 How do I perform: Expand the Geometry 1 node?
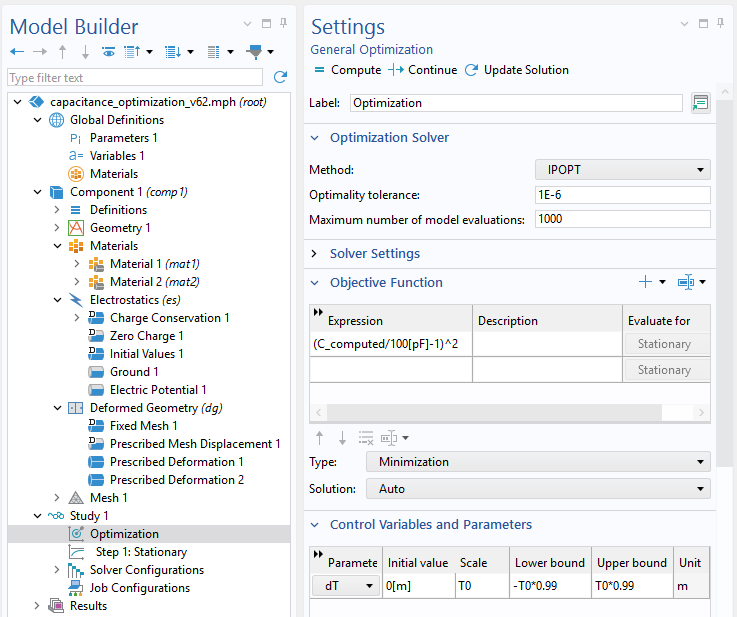(x=57, y=228)
